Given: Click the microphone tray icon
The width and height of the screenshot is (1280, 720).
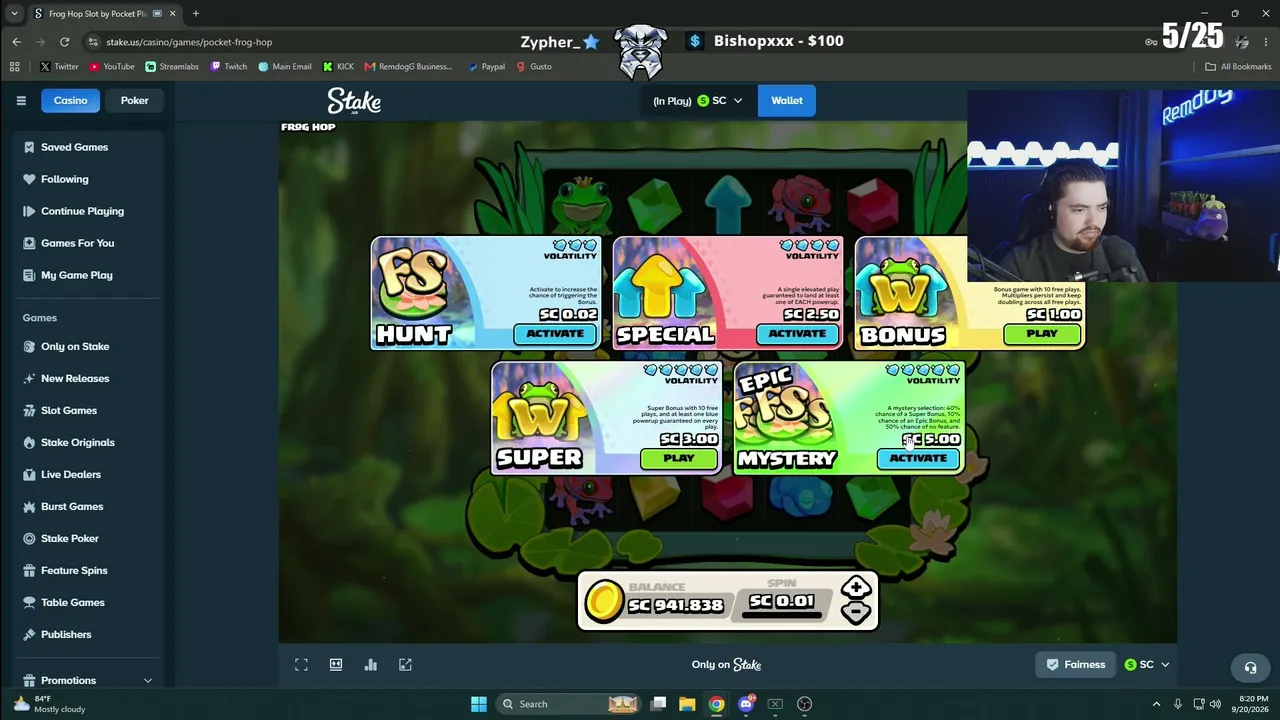Looking at the screenshot, I should click(1177, 704).
